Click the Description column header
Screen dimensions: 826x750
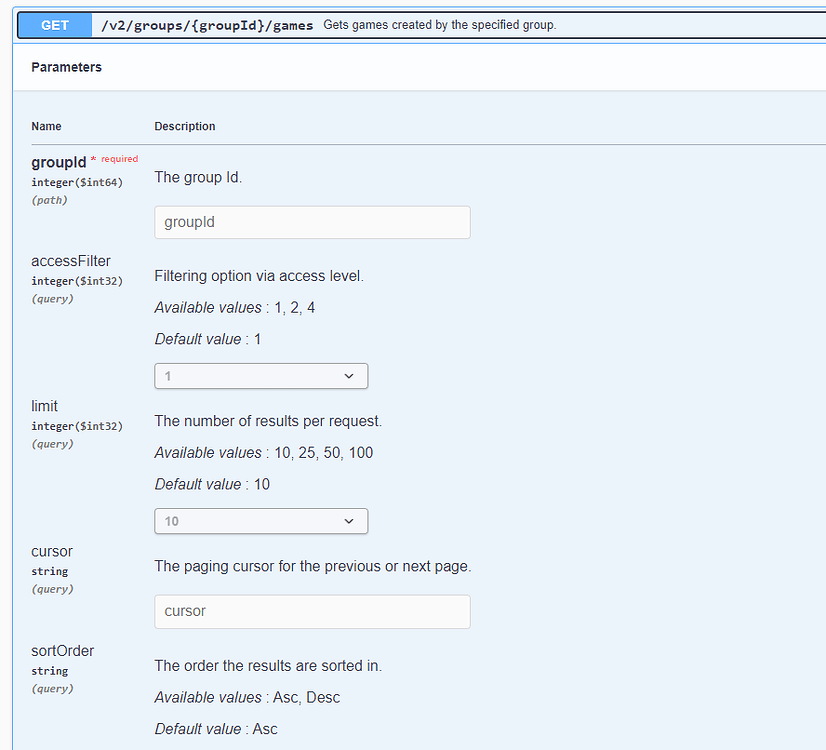(x=184, y=126)
